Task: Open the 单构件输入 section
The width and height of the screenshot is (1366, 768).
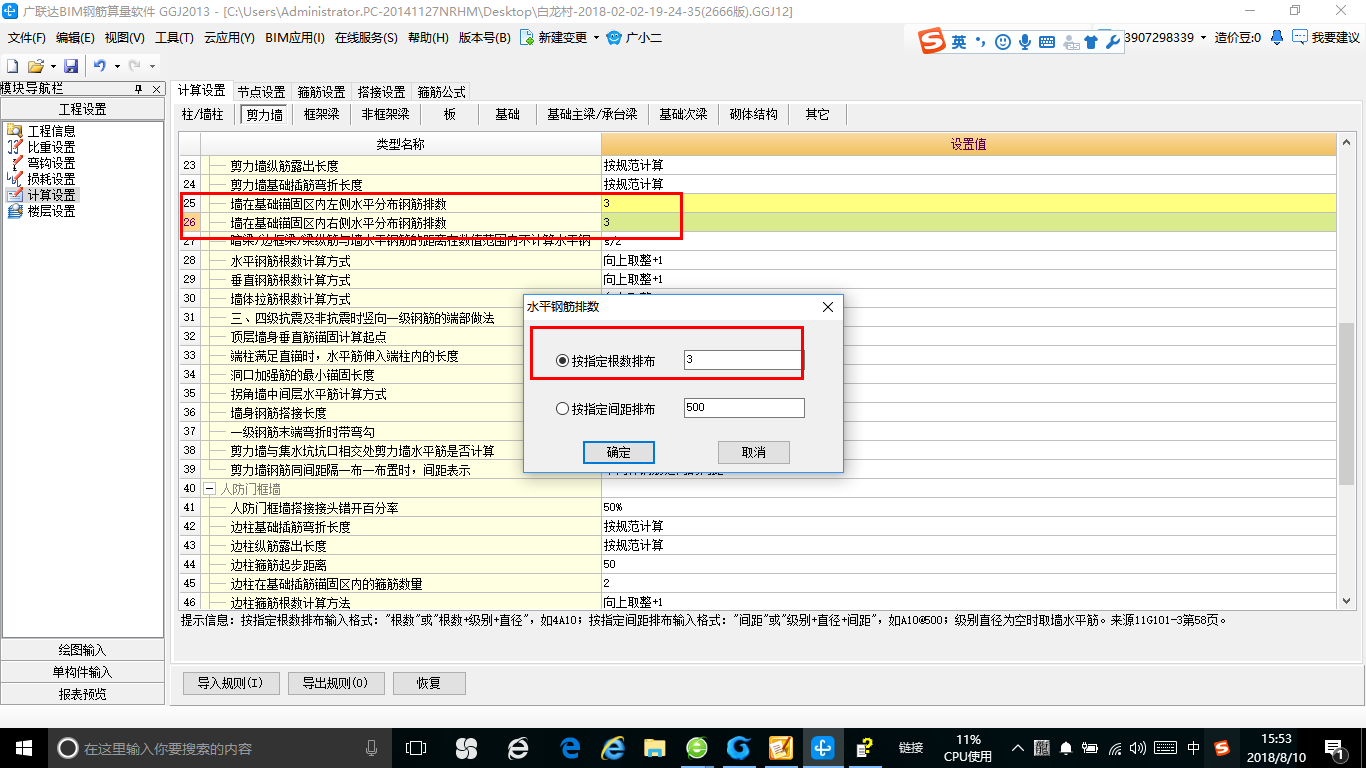Action: click(x=82, y=672)
